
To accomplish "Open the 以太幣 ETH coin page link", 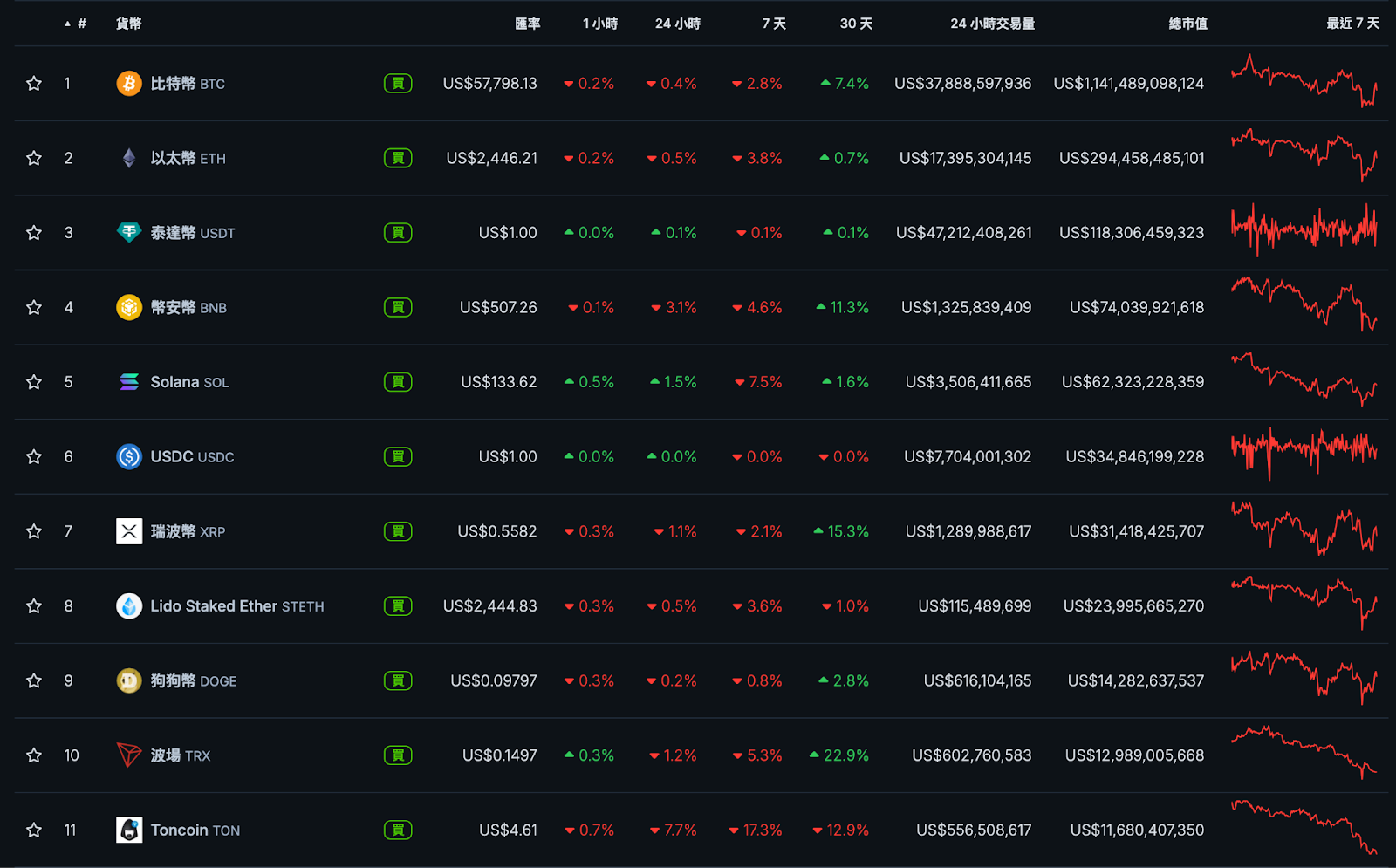I will 188,158.
